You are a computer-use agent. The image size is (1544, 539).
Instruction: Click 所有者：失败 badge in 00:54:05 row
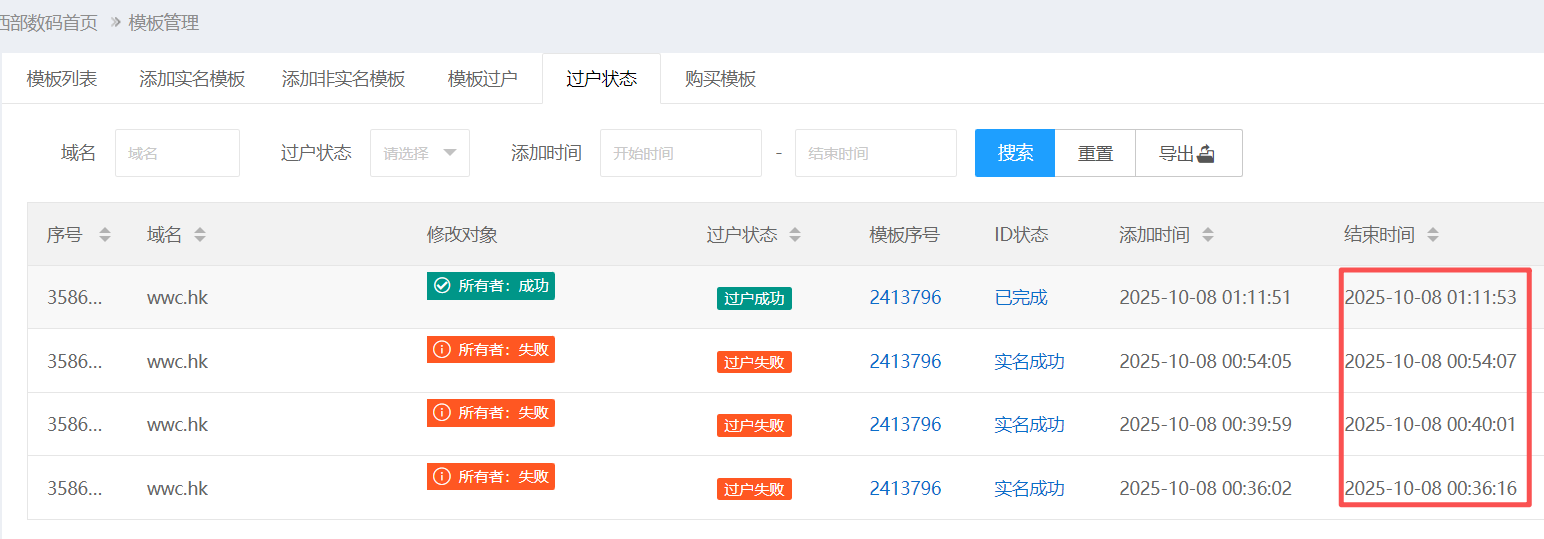(491, 349)
